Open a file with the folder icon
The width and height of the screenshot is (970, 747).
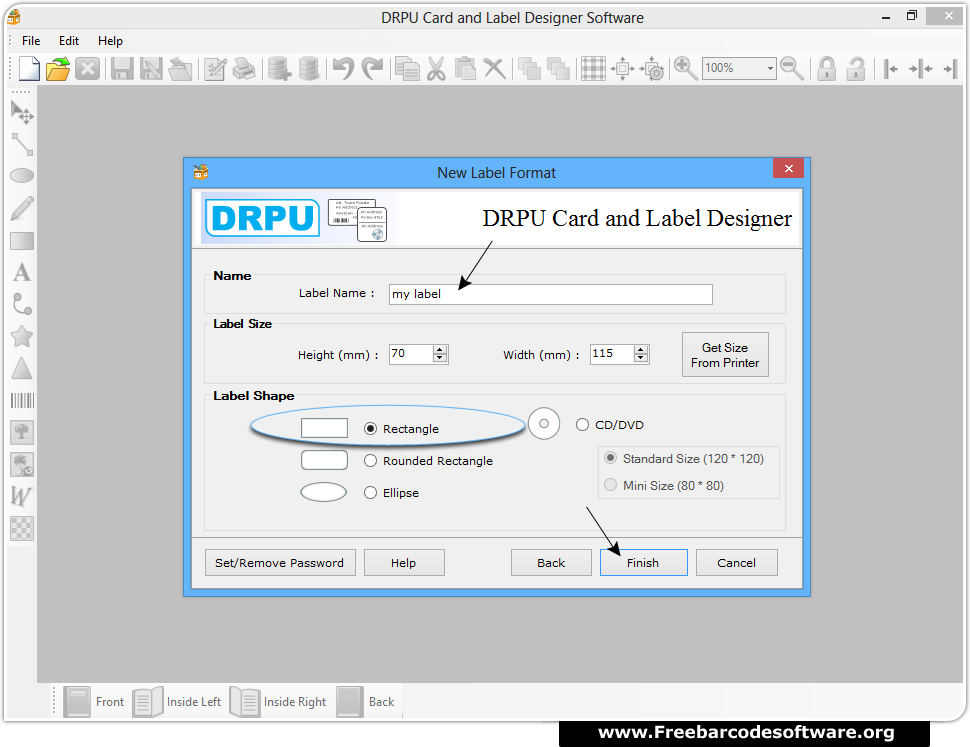[58, 68]
